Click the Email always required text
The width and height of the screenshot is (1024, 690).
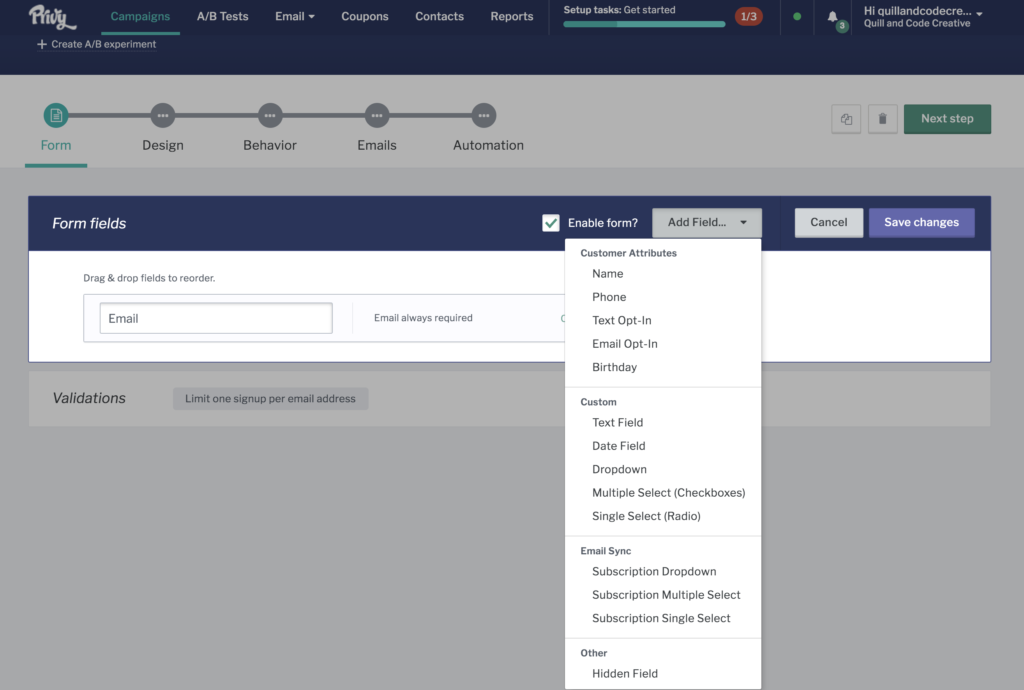point(423,318)
